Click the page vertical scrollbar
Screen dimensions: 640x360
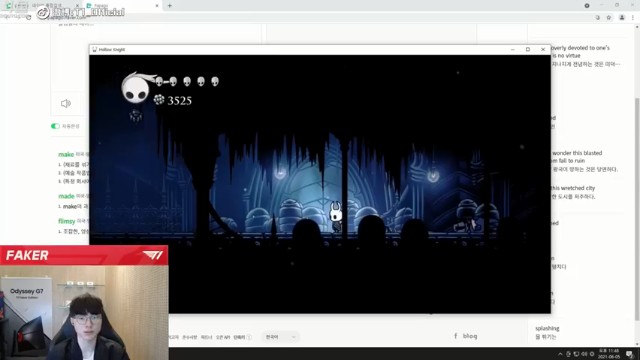click(x=637, y=208)
